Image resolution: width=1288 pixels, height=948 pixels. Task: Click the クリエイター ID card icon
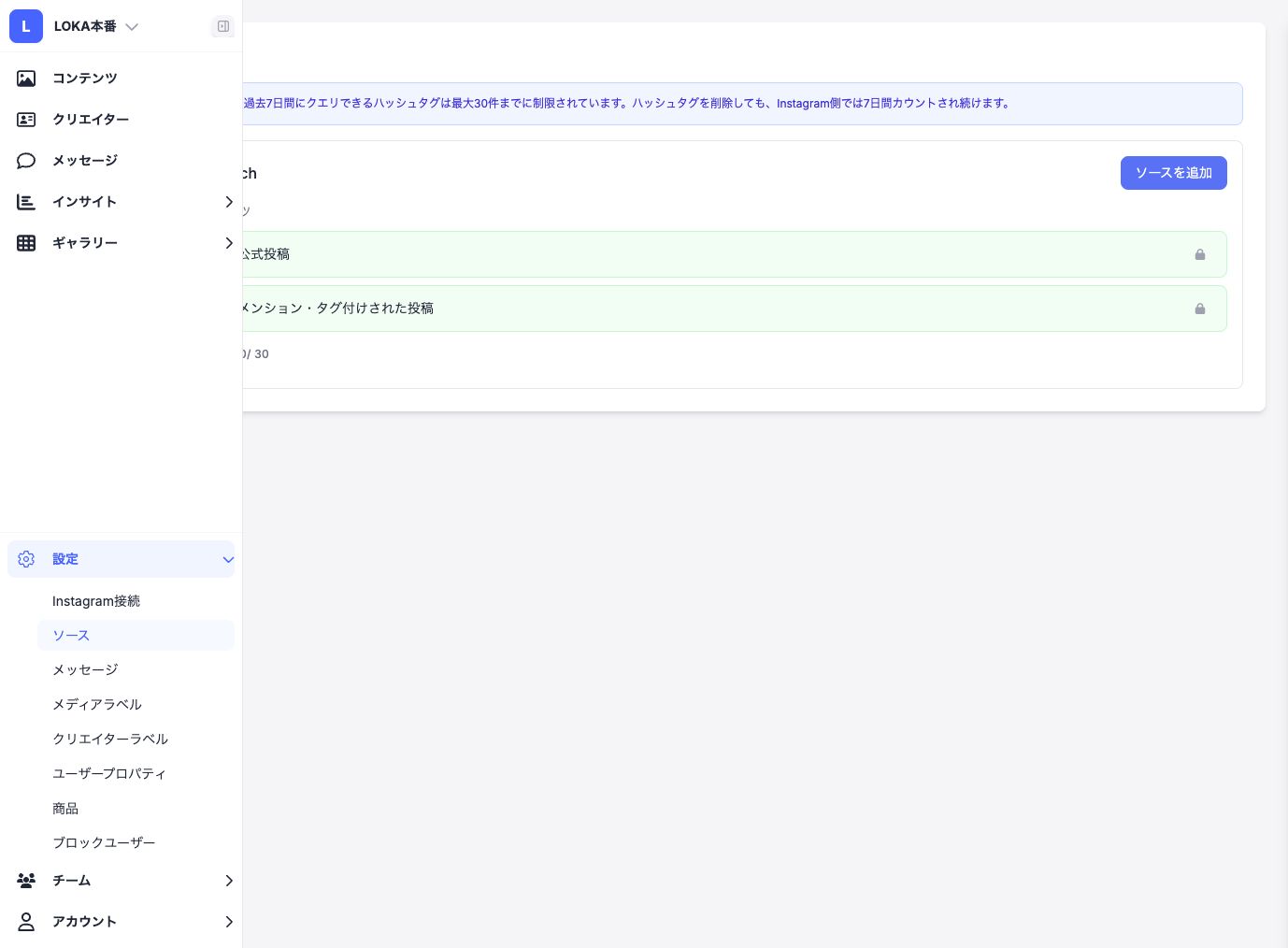(x=26, y=120)
